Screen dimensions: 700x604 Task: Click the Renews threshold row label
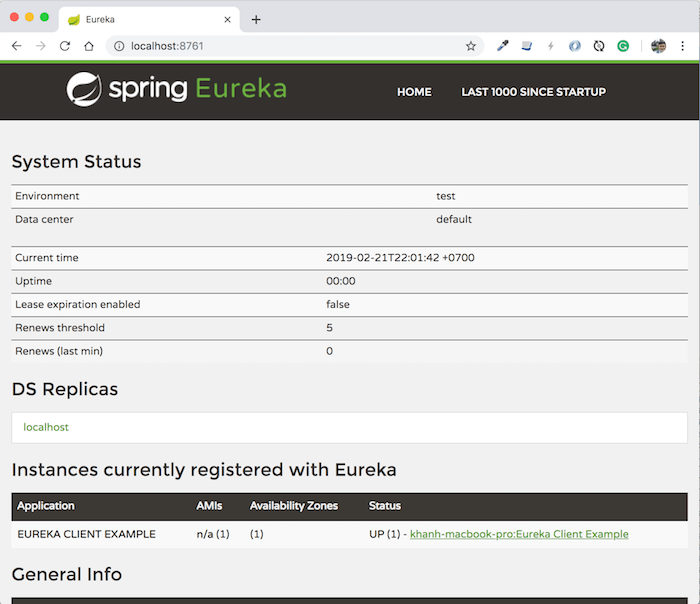[x=60, y=328]
